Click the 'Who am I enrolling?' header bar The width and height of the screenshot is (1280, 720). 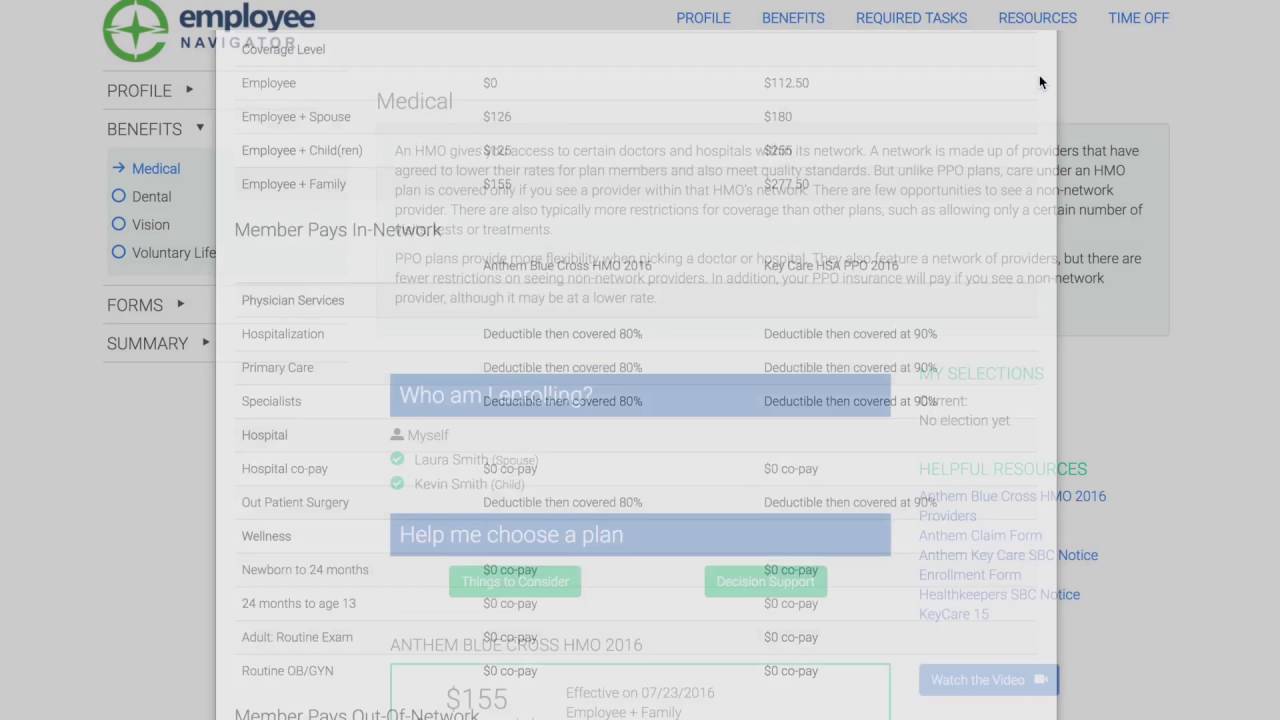point(640,395)
